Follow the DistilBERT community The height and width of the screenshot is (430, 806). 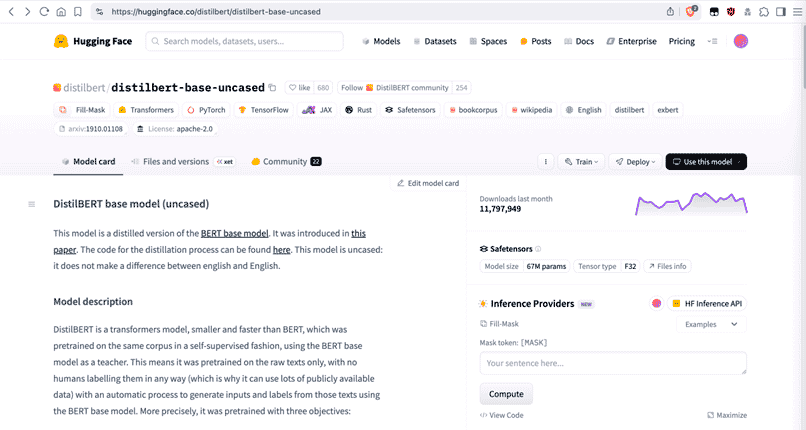pyautogui.click(x=395, y=88)
